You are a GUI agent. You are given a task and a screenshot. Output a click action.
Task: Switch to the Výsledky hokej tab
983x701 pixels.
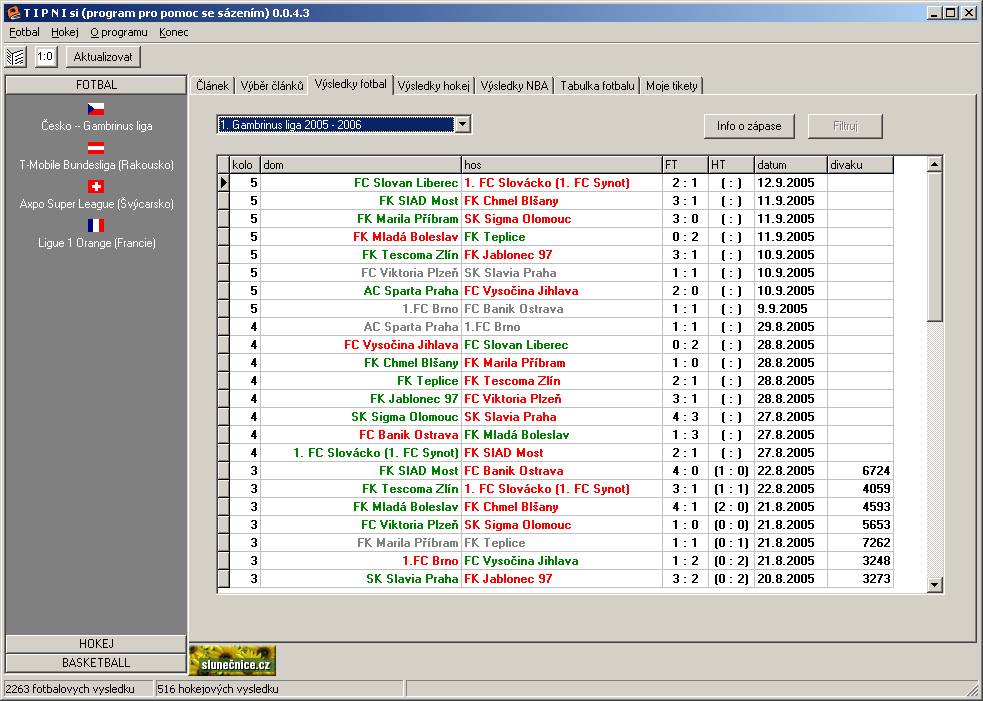click(433, 86)
